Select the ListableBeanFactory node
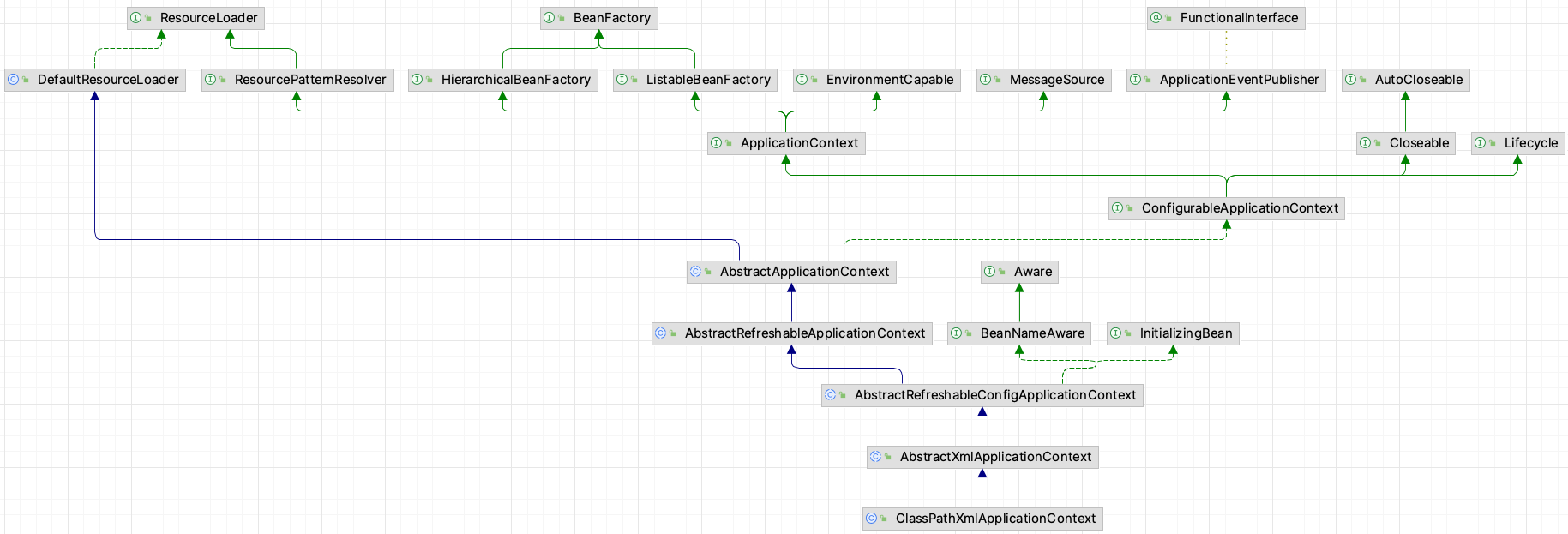 (x=707, y=80)
